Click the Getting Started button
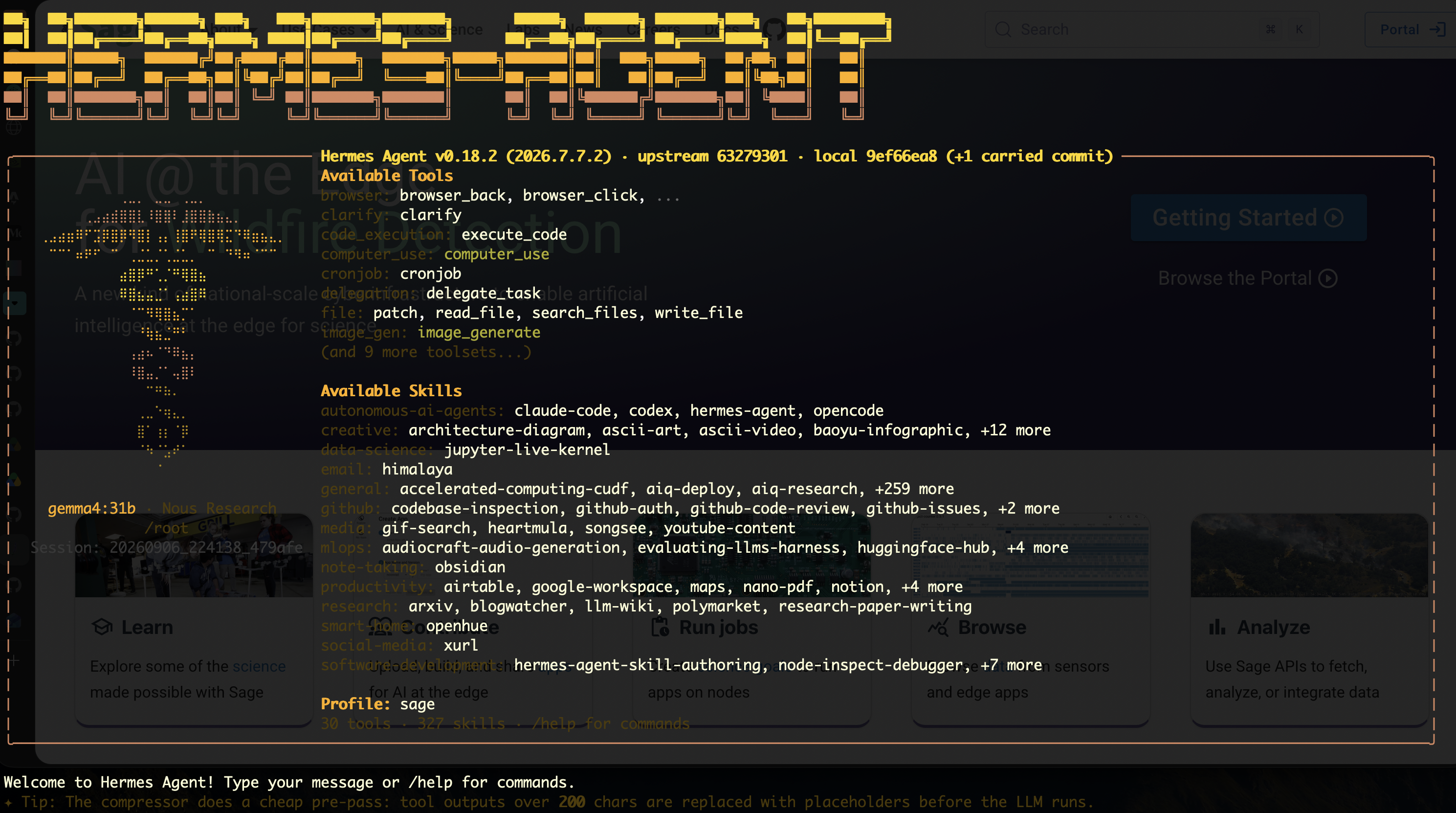This screenshot has width=1456, height=813. 1249,218
